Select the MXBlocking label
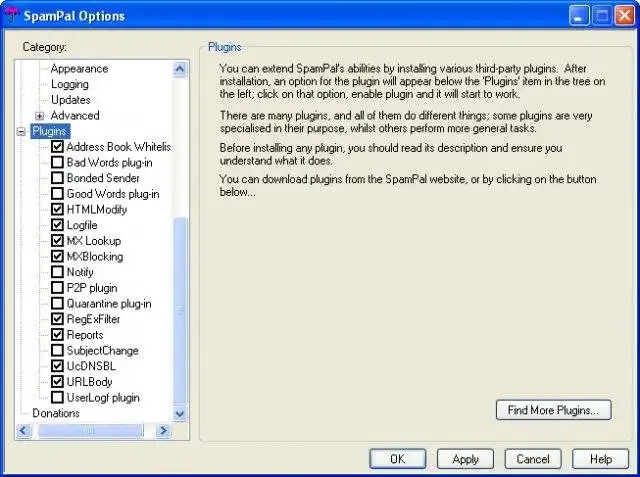Screen dimensions: 640x477 [x=95, y=256]
